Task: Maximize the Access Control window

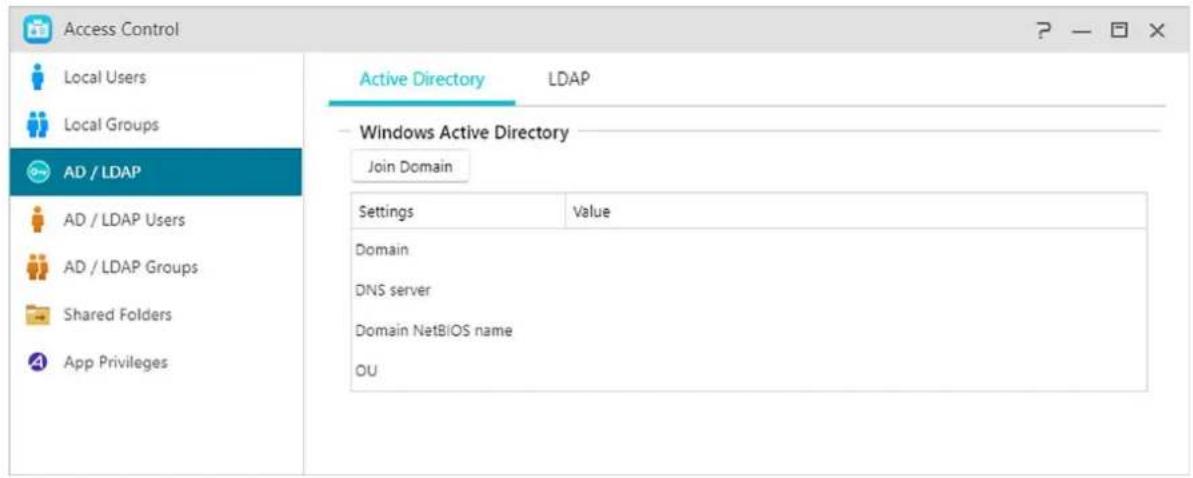Action: pos(1118,30)
